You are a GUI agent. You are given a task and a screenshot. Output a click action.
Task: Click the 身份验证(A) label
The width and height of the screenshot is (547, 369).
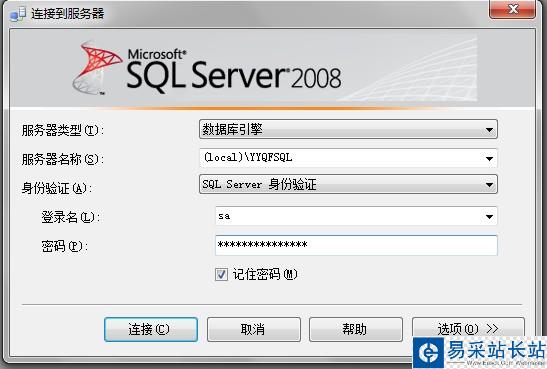pyautogui.click(x=57, y=188)
